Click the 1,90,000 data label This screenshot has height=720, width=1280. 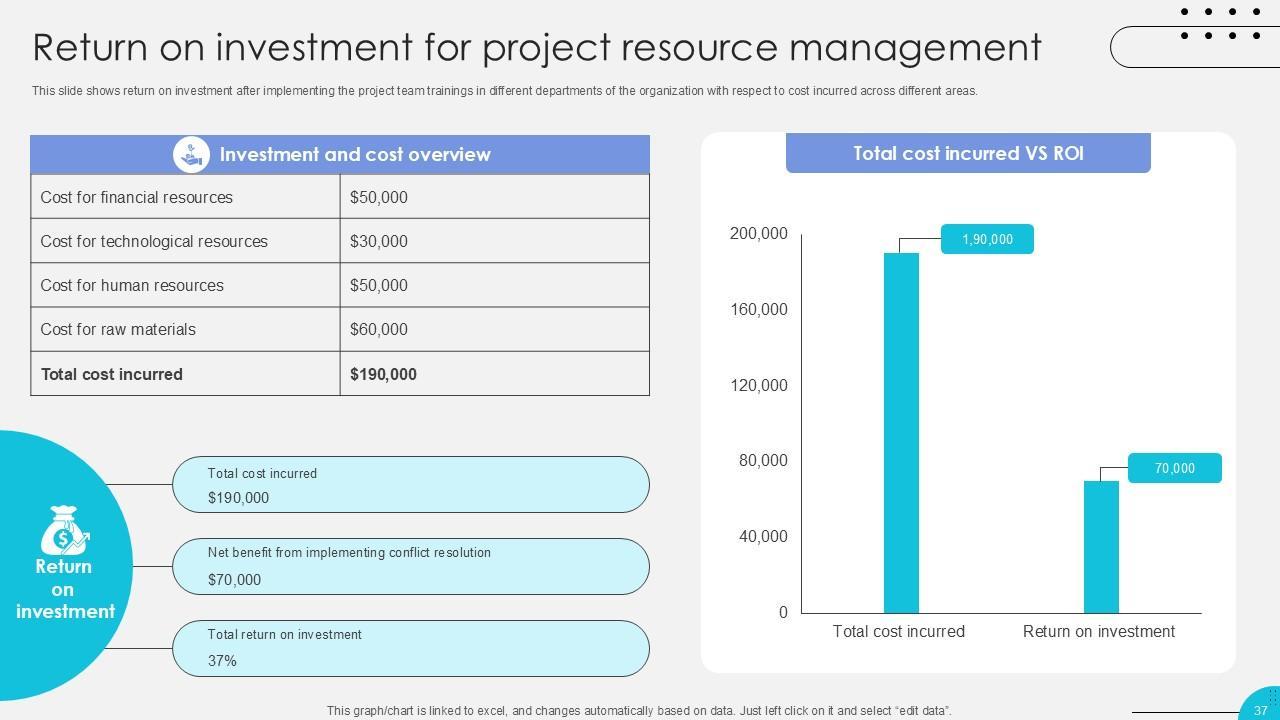pyautogui.click(x=987, y=240)
